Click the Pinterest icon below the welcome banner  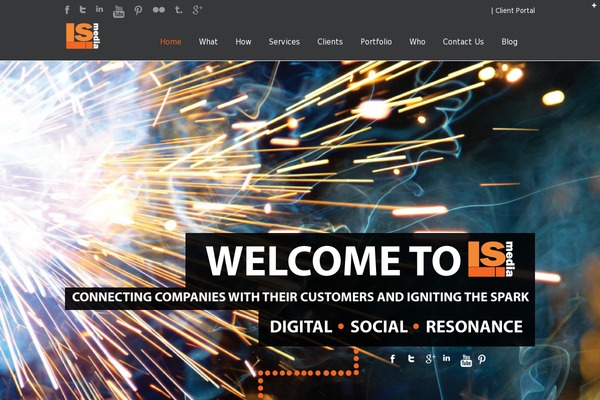point(482,359)
